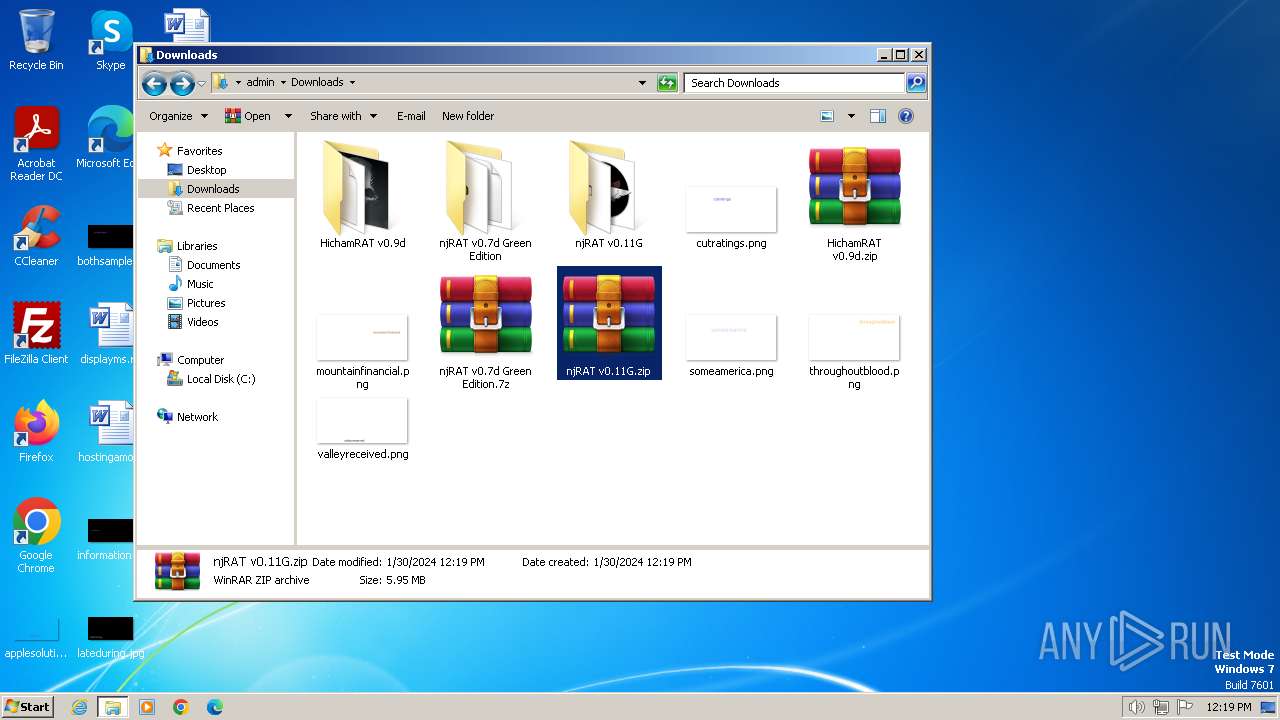Screen dimensions: 1280x720
Task: Open the Share with menu
Action: tap(343, 116)
